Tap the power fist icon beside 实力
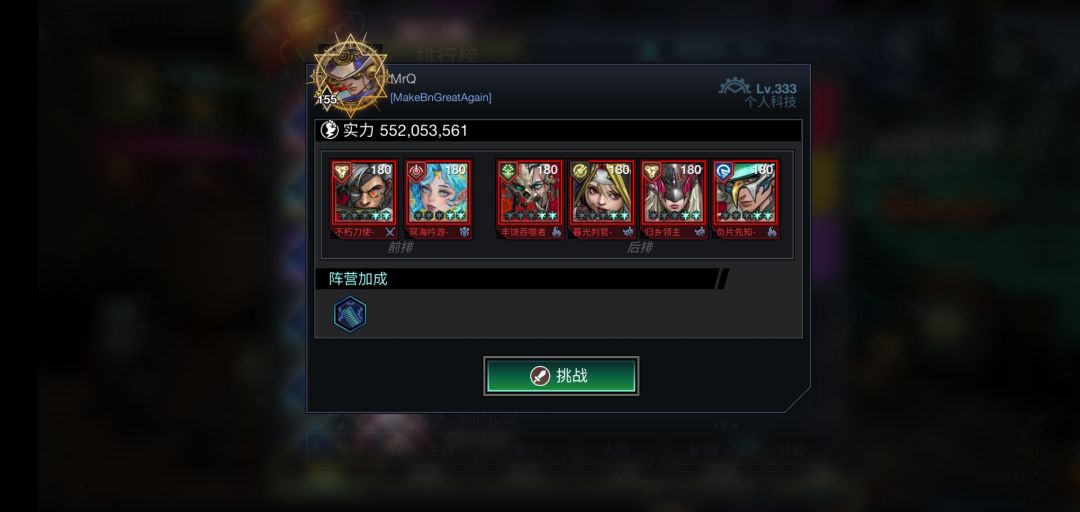Image resolution: width=1080 pixels, height=512 pixels. pyautogui.click(x=329, y=130)
